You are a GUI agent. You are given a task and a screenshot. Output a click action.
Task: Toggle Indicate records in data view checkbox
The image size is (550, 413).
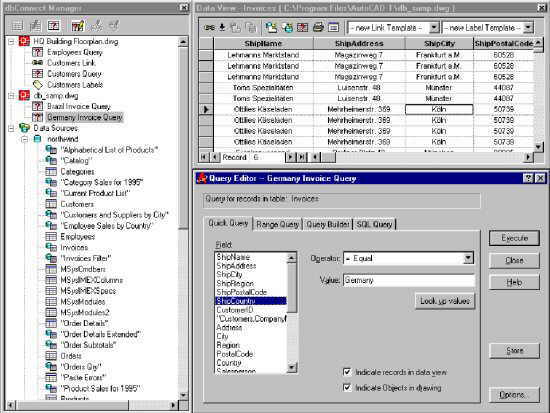(347, 372)
